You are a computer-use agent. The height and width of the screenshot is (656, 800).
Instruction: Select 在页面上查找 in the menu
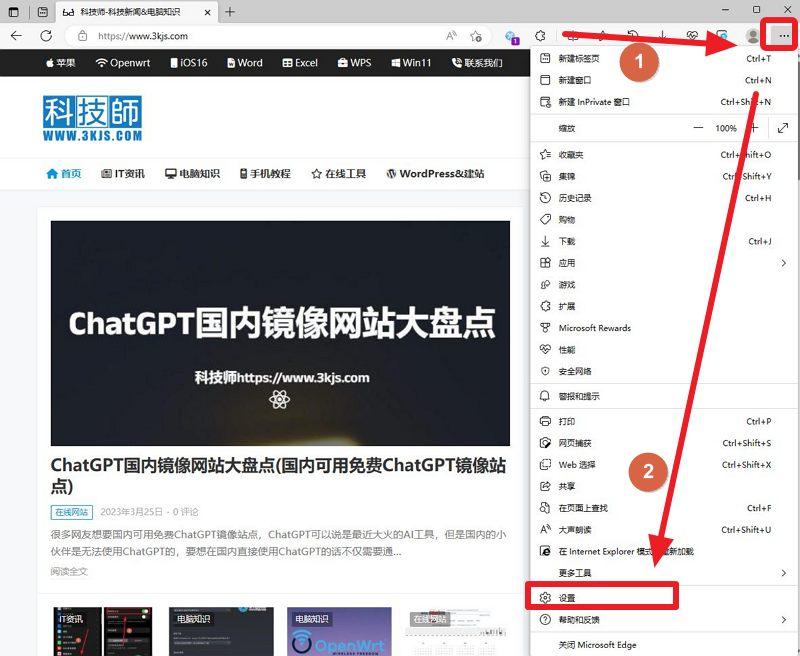[x=663, y=508]
